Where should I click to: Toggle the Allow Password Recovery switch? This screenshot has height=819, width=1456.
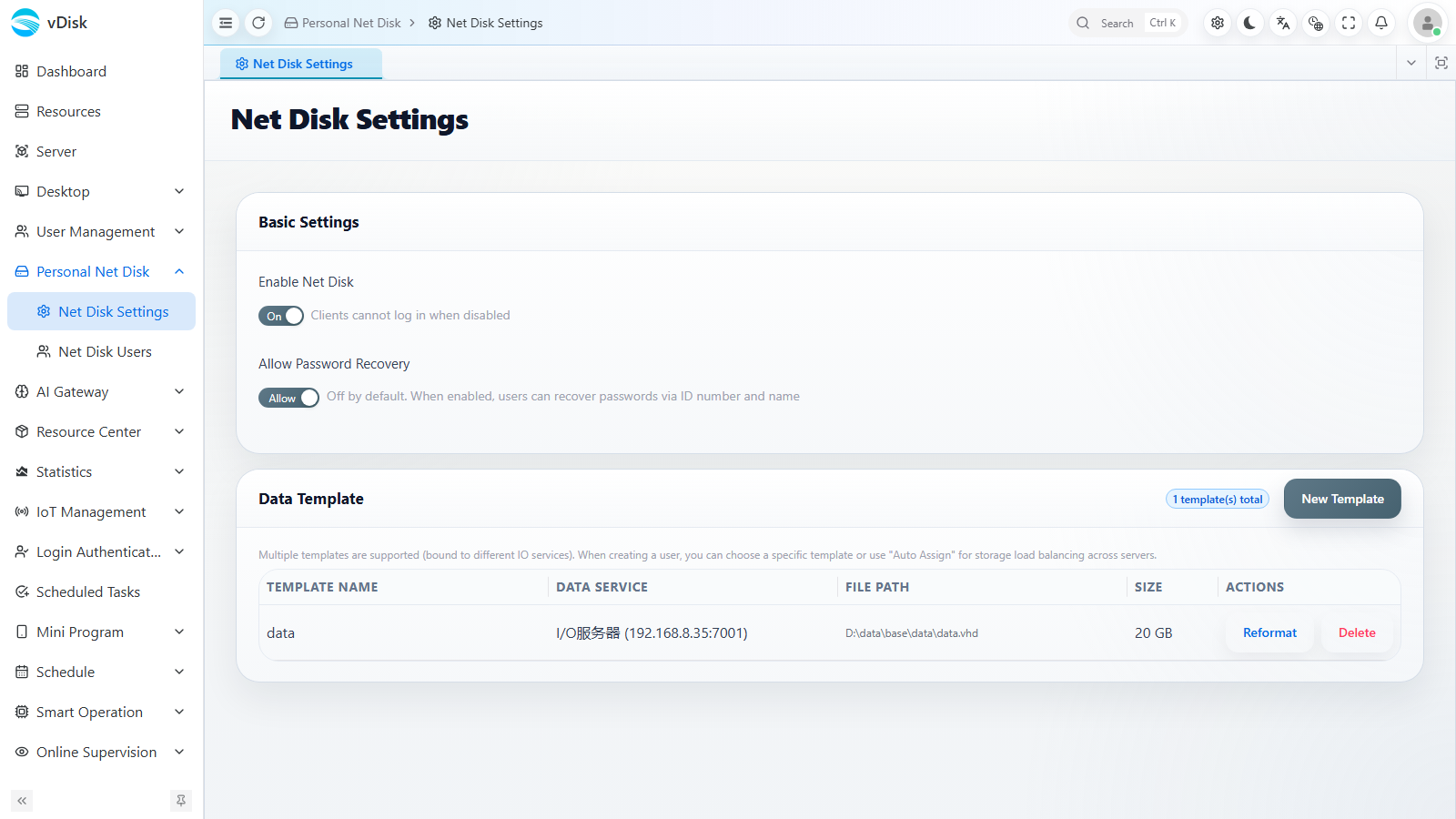point(288,398)
